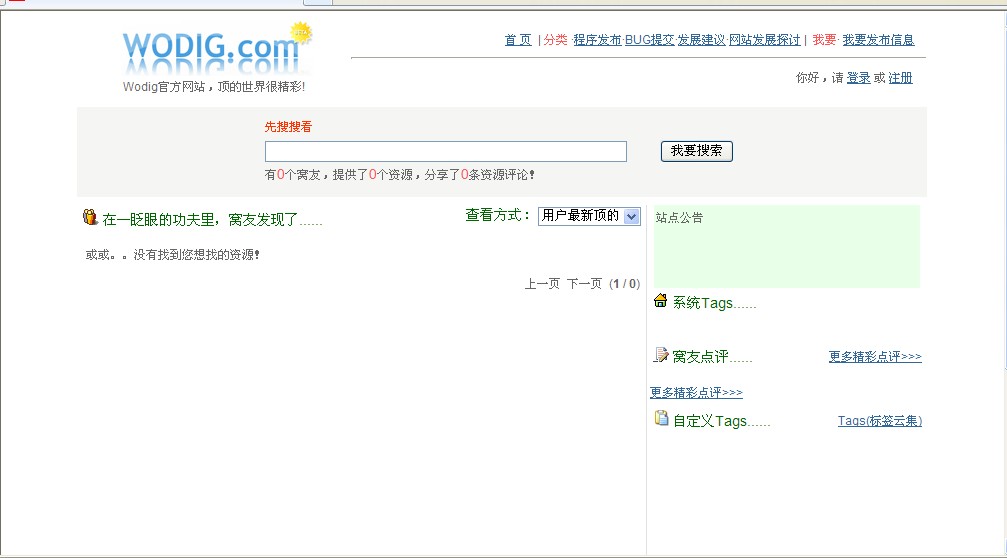Viewport: 1007px width, 558px height.
Task: Click the 系统Tags heading text
Action: [x=714, y=302]
